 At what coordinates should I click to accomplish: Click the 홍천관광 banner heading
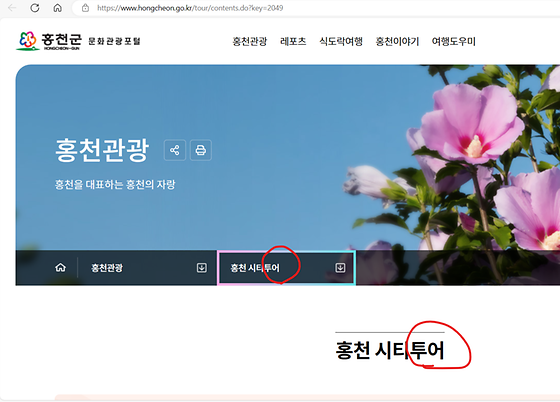click(x=102, y=150)
